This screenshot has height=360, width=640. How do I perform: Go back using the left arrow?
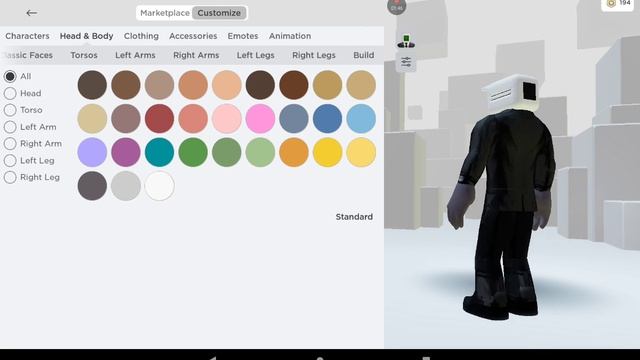pyautogui.click(x=31, y=13)
